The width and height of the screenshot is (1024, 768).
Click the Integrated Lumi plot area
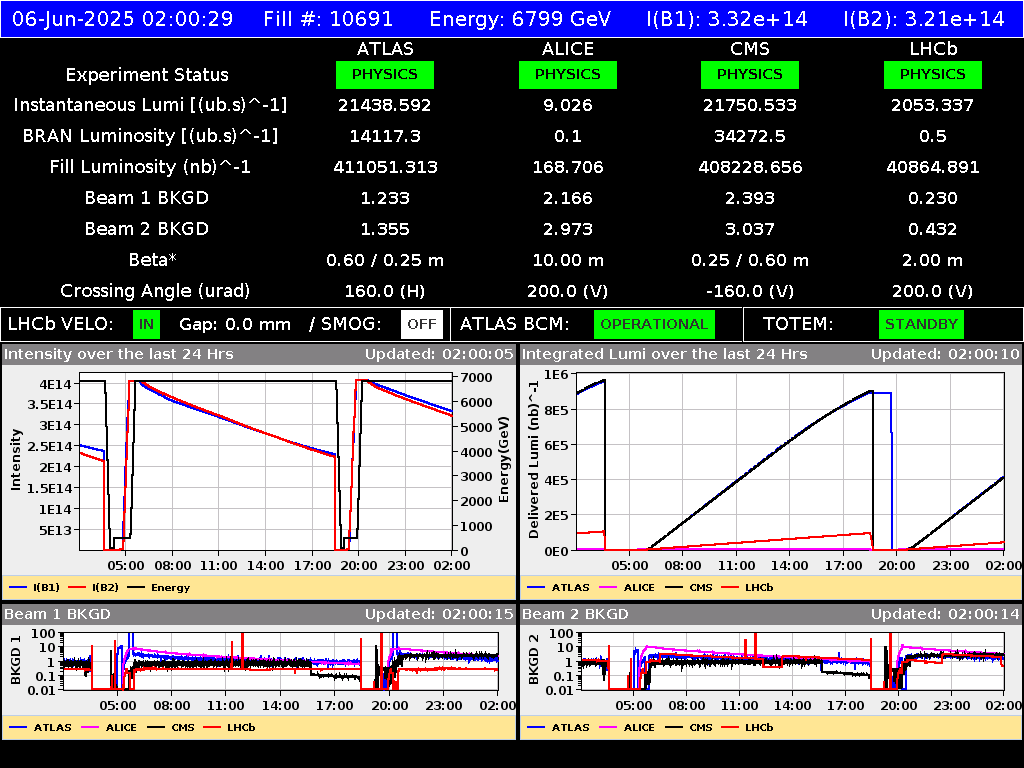(790, 462)
